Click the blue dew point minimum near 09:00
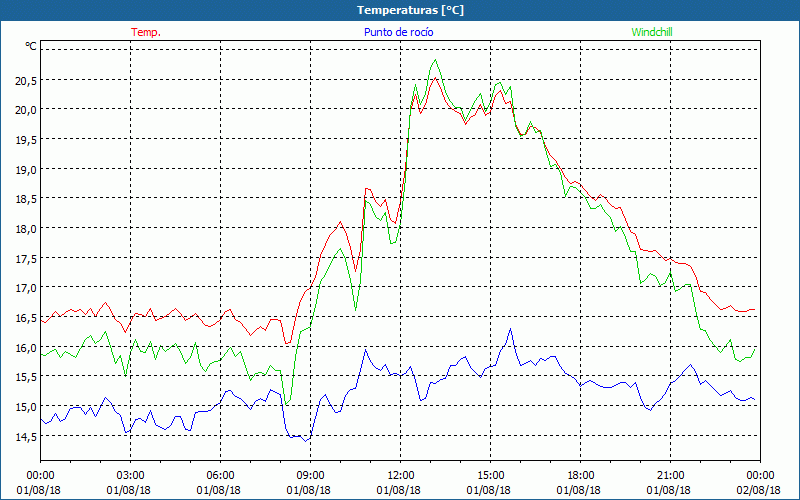800x500 pixels. [306, 441]
